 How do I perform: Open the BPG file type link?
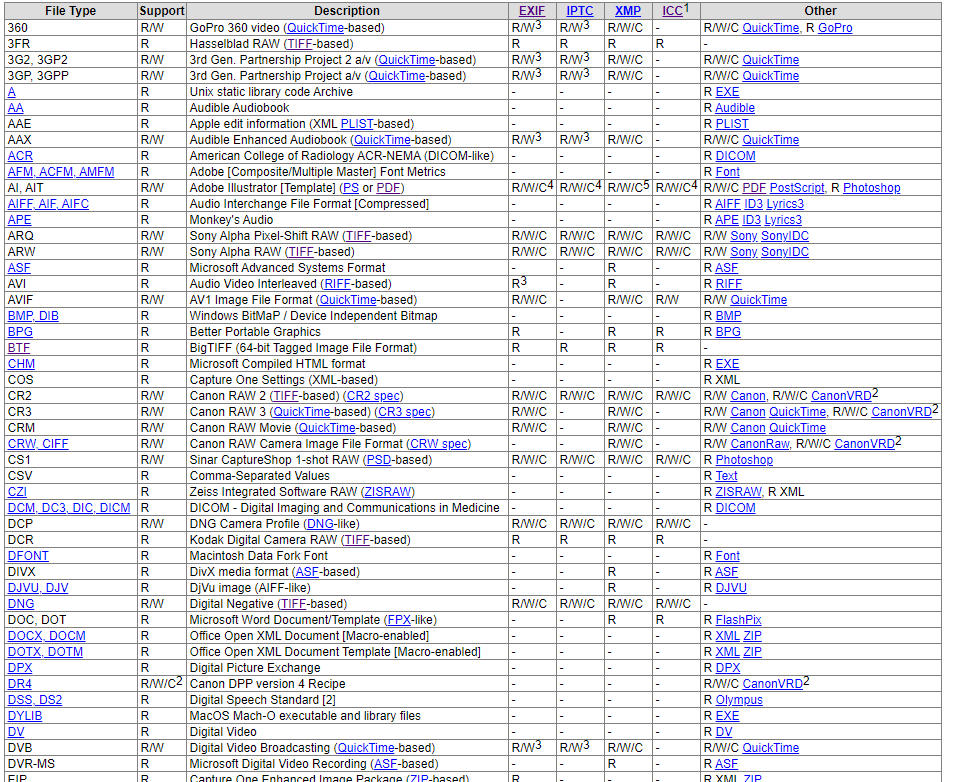(20, 332)
